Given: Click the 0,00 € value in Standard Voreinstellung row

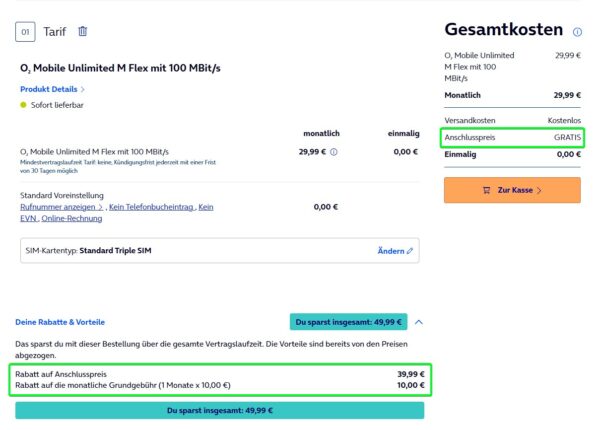Looking at the screenshot, I should (326, 207).
